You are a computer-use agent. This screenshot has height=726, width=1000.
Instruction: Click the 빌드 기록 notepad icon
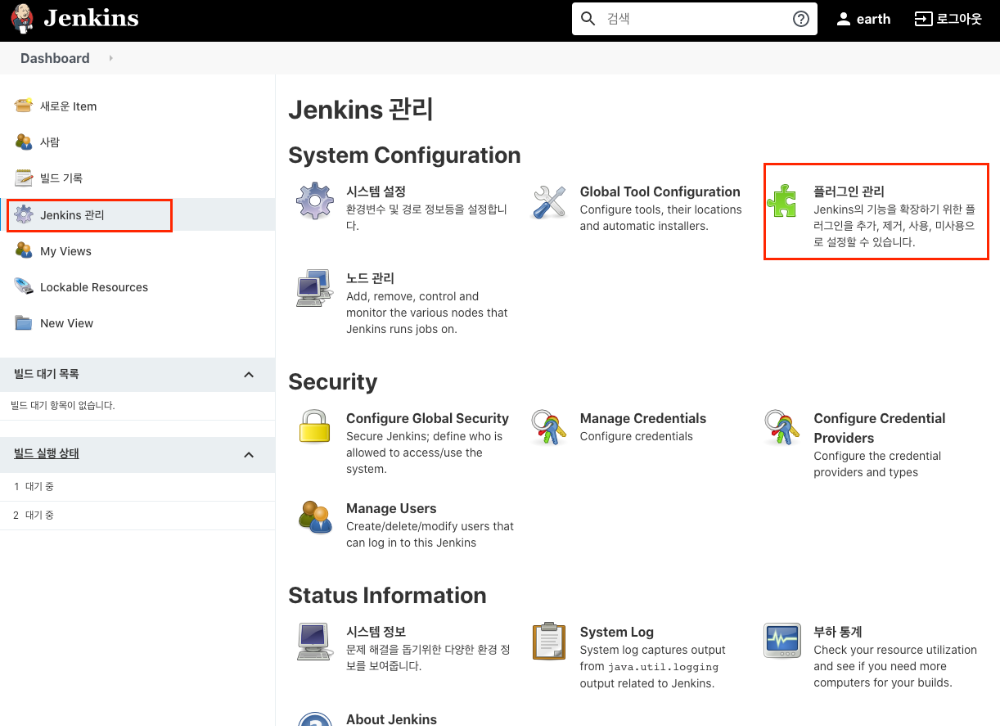pyautogui.click(x=24, y=177)
